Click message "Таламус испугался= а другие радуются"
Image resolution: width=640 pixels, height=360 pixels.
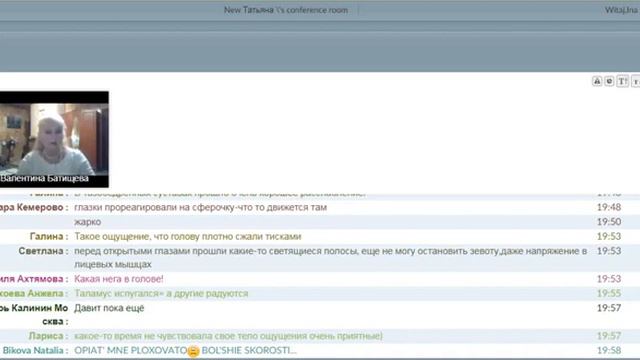(161, 293)
